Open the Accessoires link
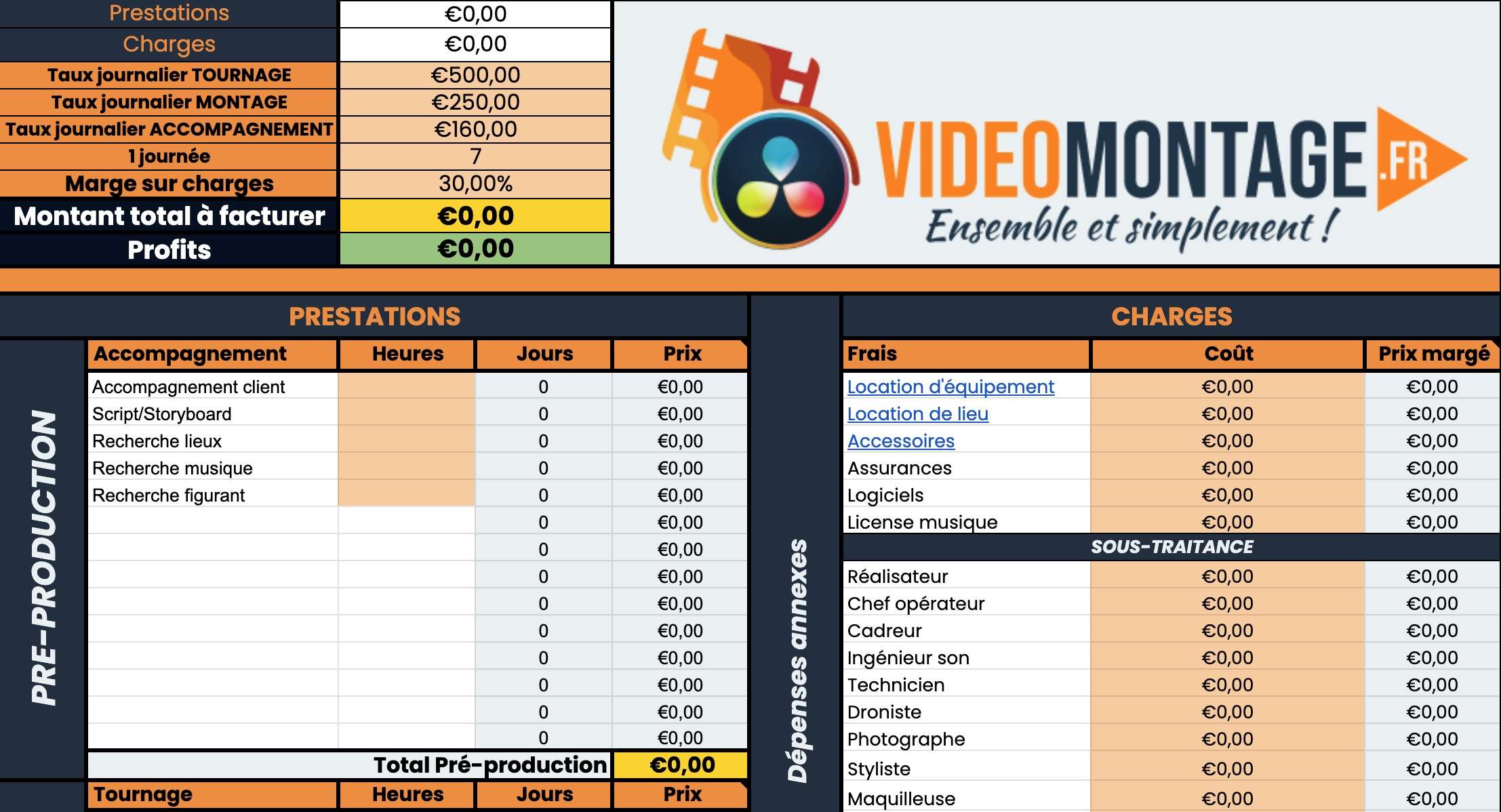 click(901, 441)
